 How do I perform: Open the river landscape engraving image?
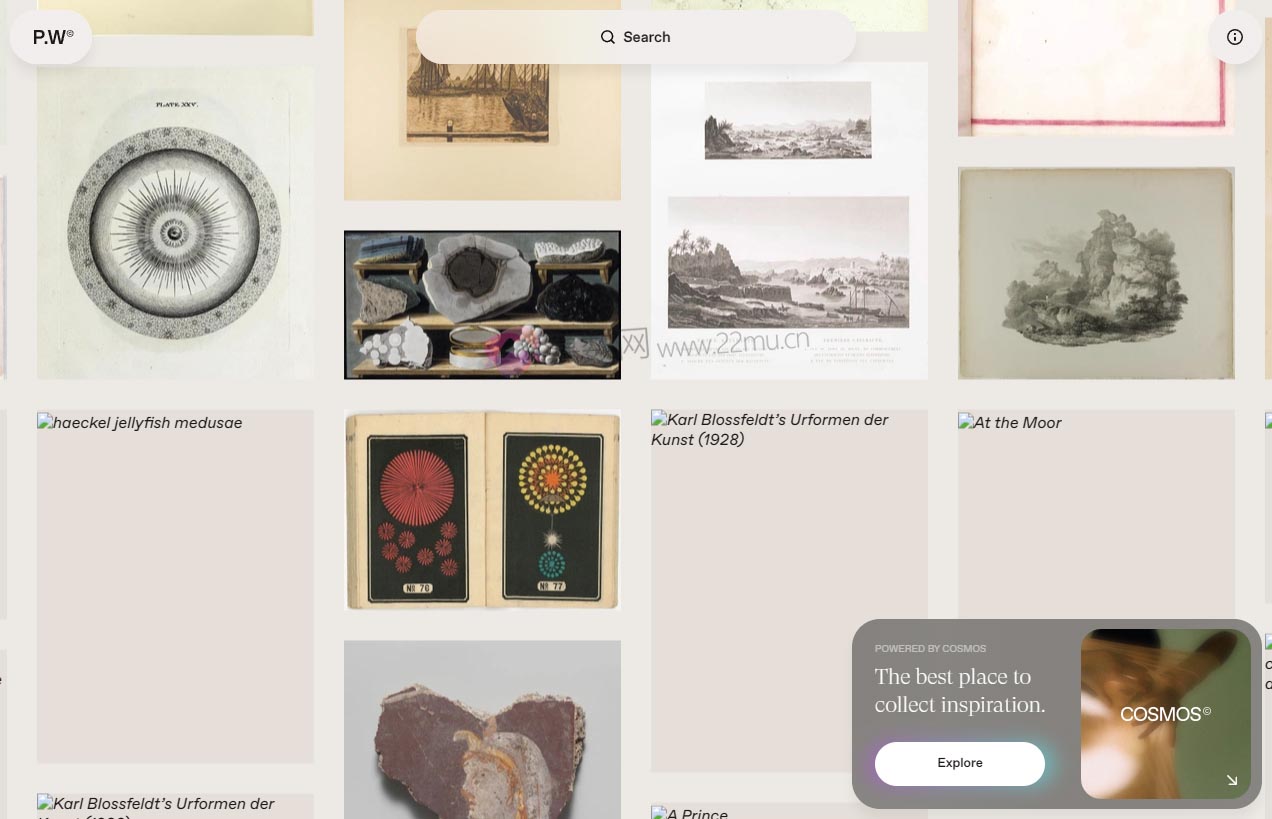click(789, 220)
